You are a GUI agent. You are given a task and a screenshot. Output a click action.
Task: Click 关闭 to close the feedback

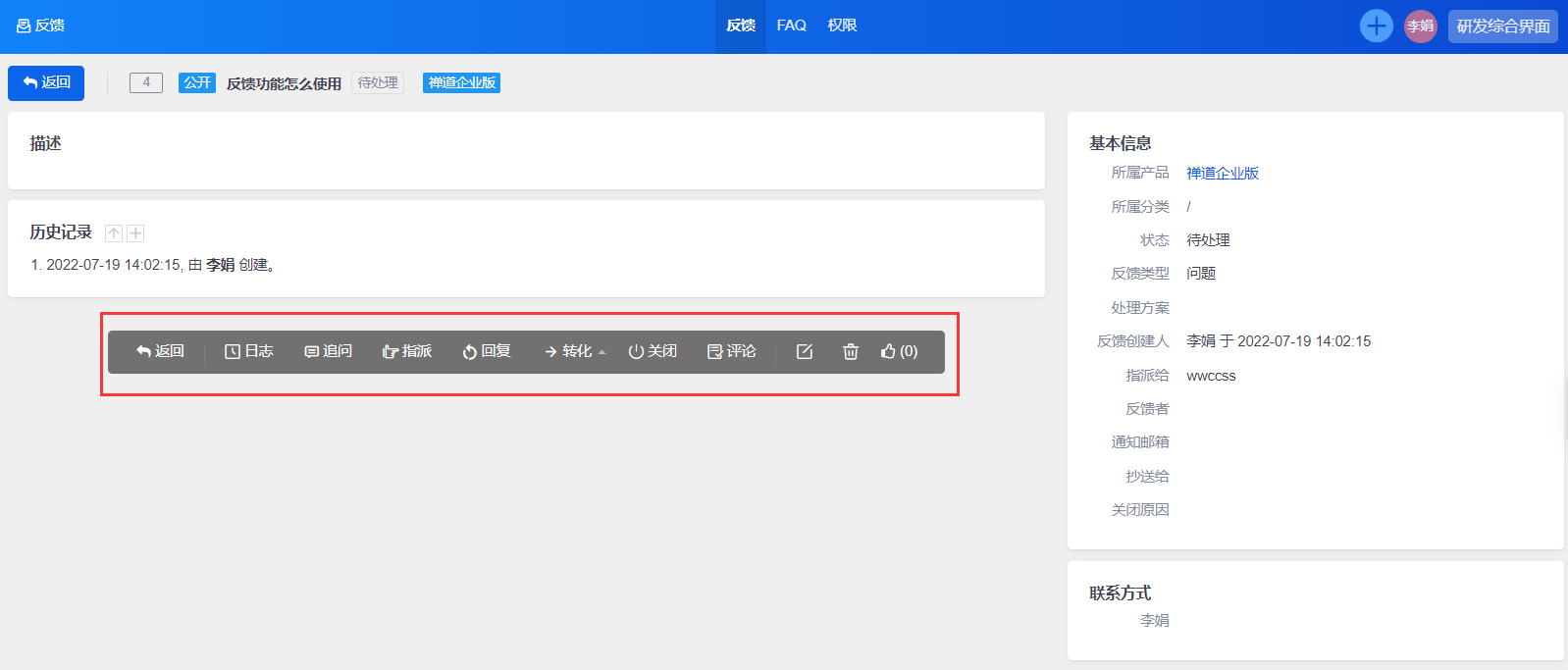click(653, 351)
